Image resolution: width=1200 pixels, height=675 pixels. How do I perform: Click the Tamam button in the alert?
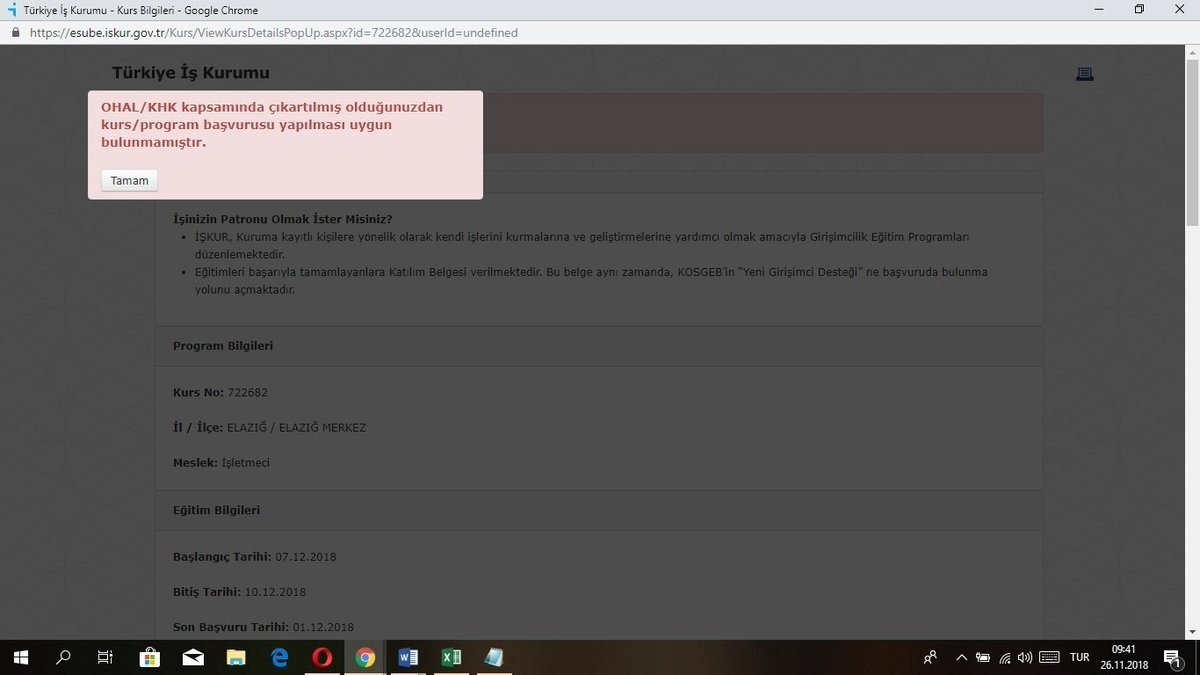(129, 180)
